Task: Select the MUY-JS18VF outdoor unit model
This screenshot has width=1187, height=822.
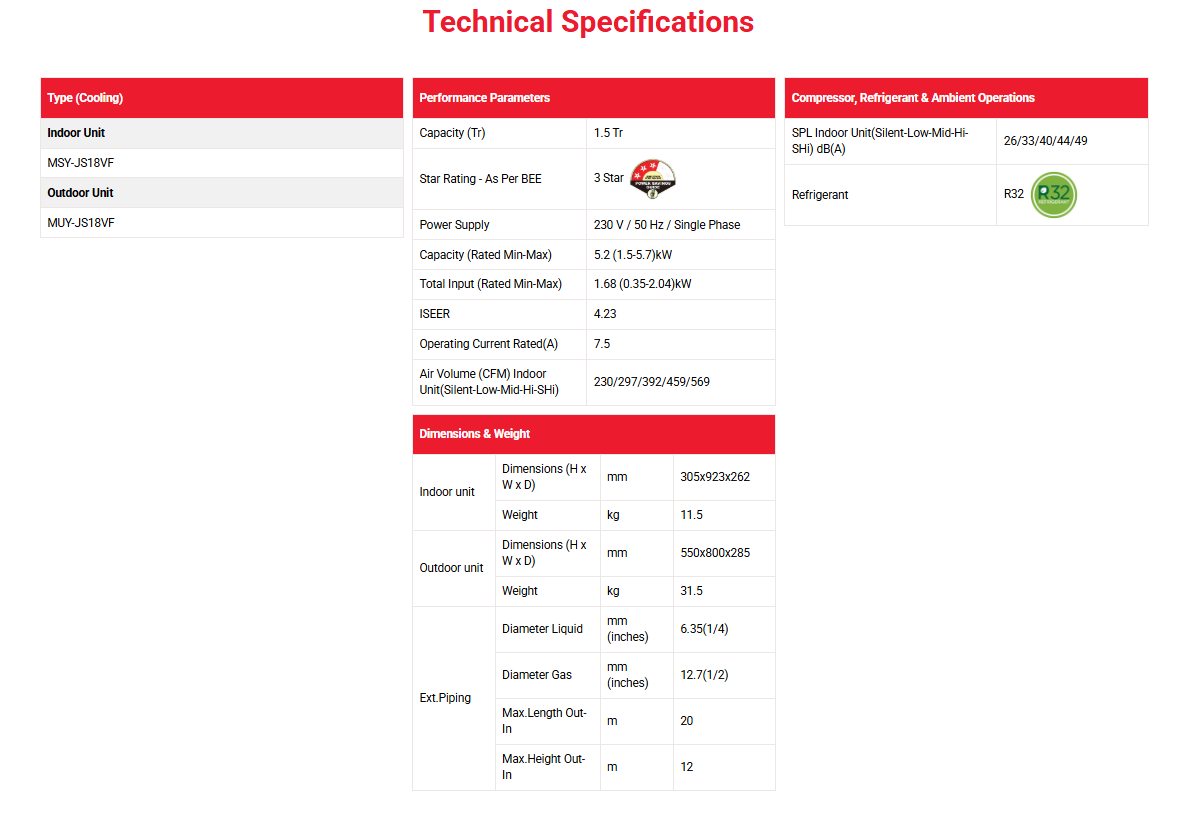Action: point(81,223)
